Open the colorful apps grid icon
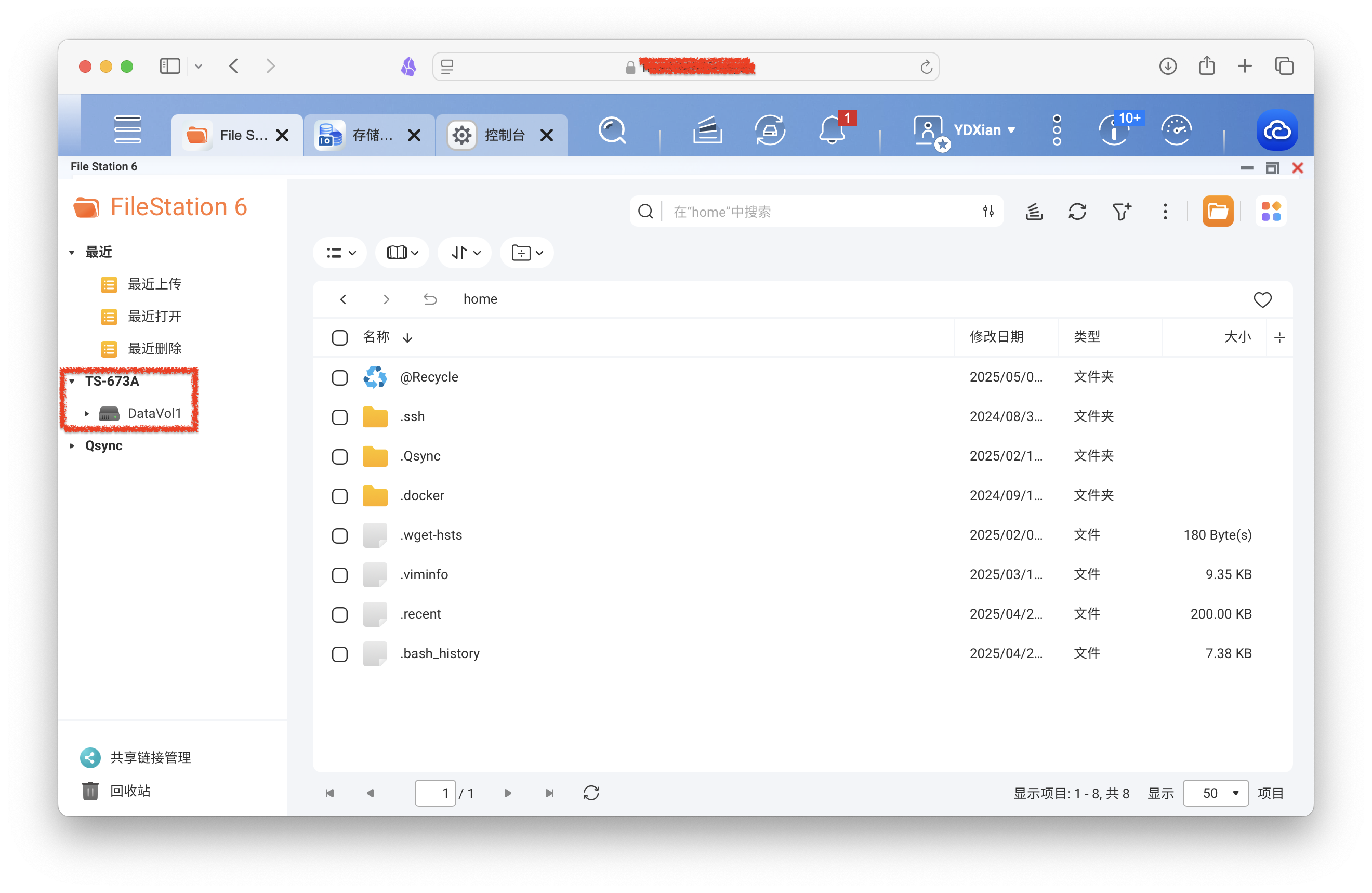 coord(1271,212)
